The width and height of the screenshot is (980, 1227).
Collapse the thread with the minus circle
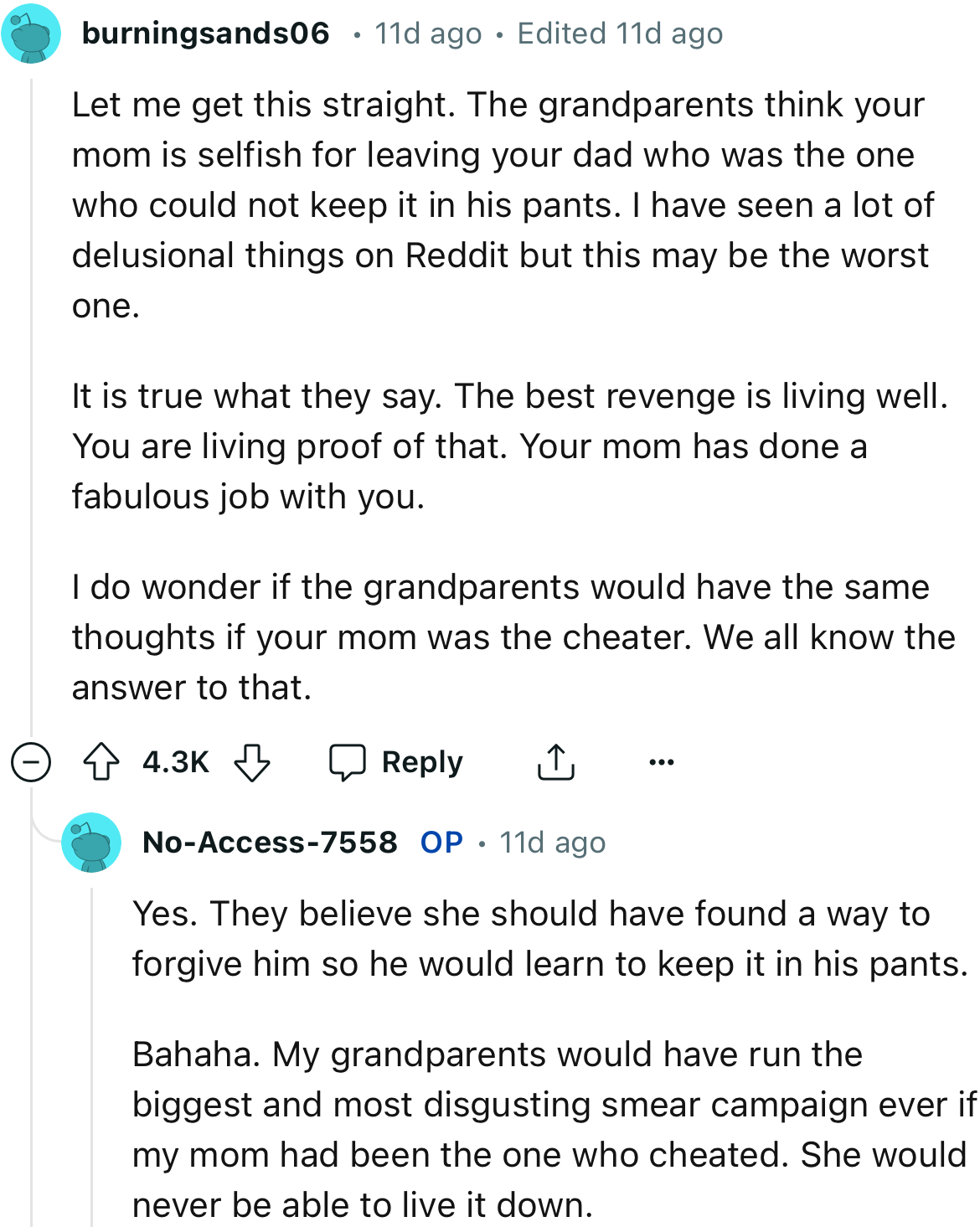31,762
